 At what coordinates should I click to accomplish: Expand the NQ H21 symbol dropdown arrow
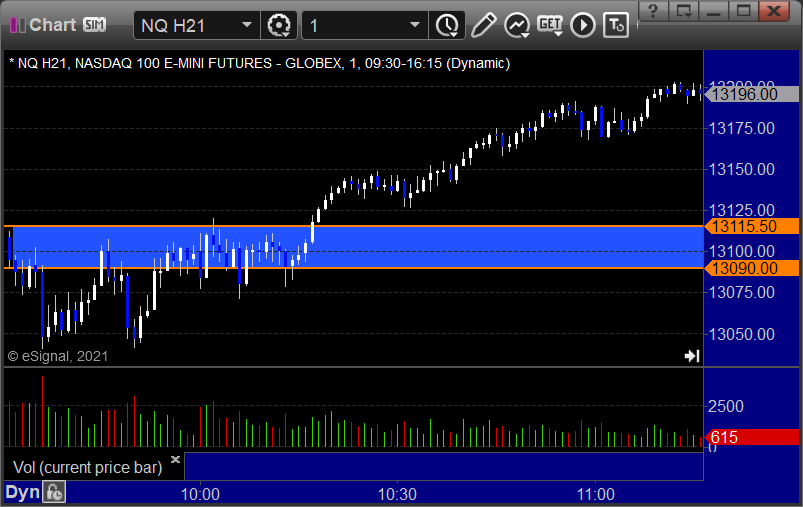247,25
